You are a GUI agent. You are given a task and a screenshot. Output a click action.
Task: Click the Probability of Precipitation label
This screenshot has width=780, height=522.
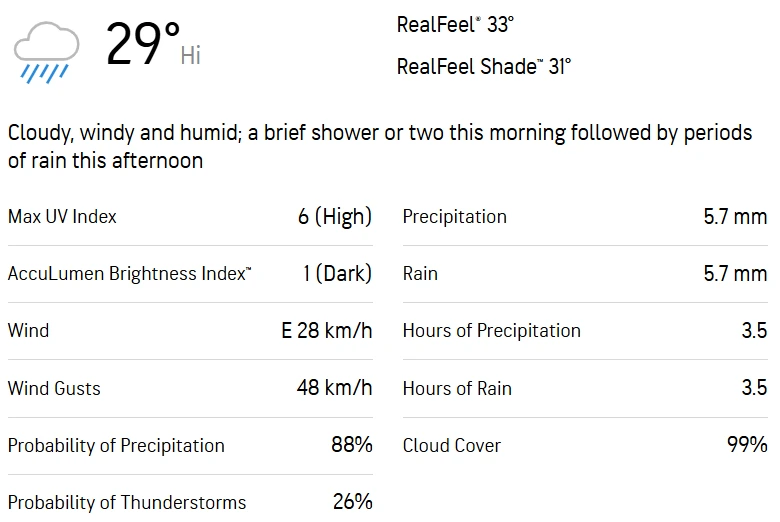[116, 445]
